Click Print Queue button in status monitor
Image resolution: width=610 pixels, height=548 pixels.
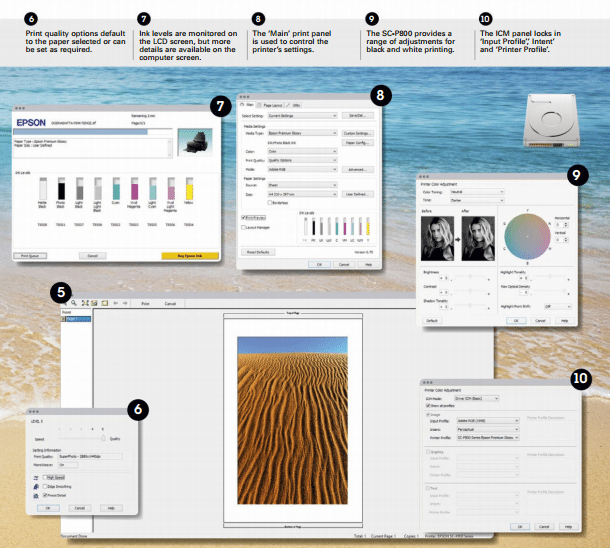(x=30, y=256)
